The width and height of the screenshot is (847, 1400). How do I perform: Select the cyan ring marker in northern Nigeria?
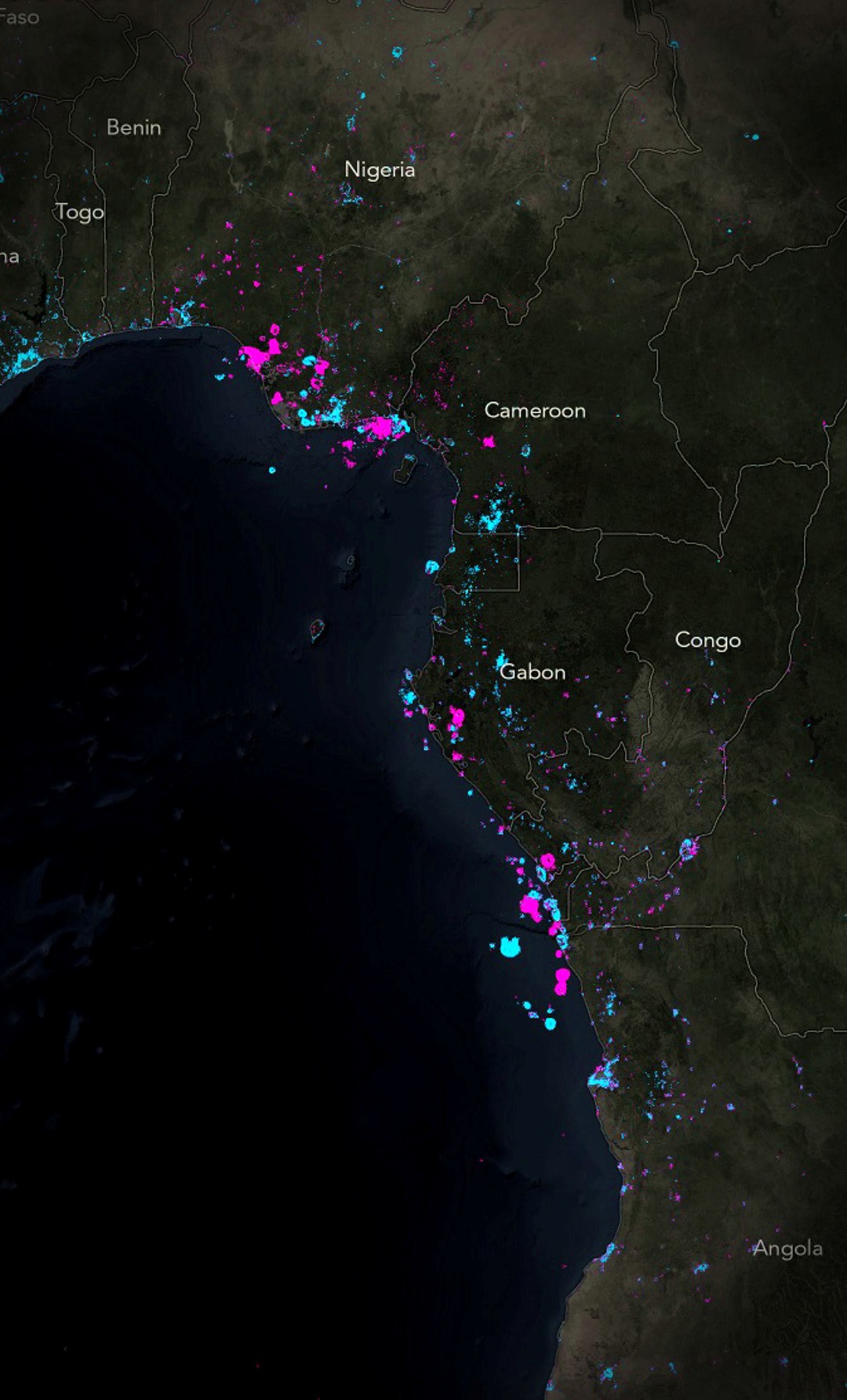[397, 53]
